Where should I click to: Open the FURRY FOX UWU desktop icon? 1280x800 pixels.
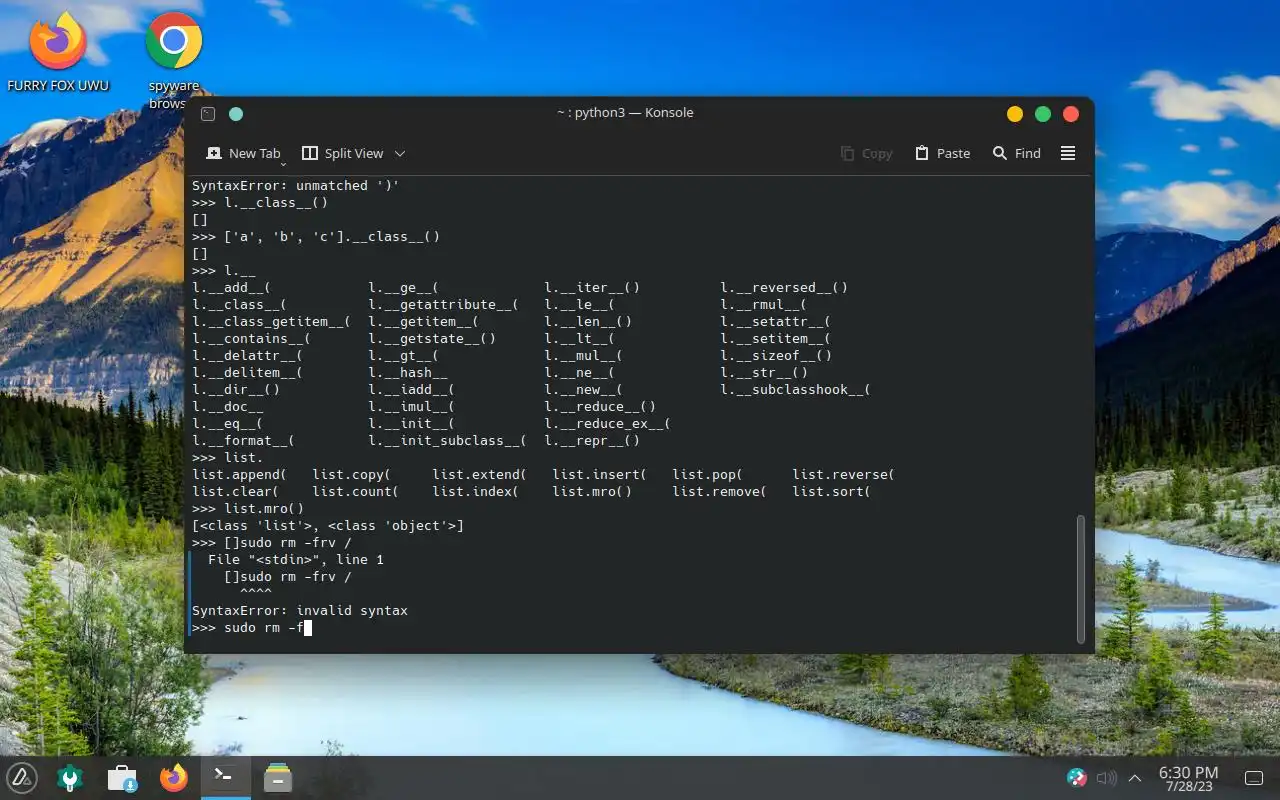point(58,52)
